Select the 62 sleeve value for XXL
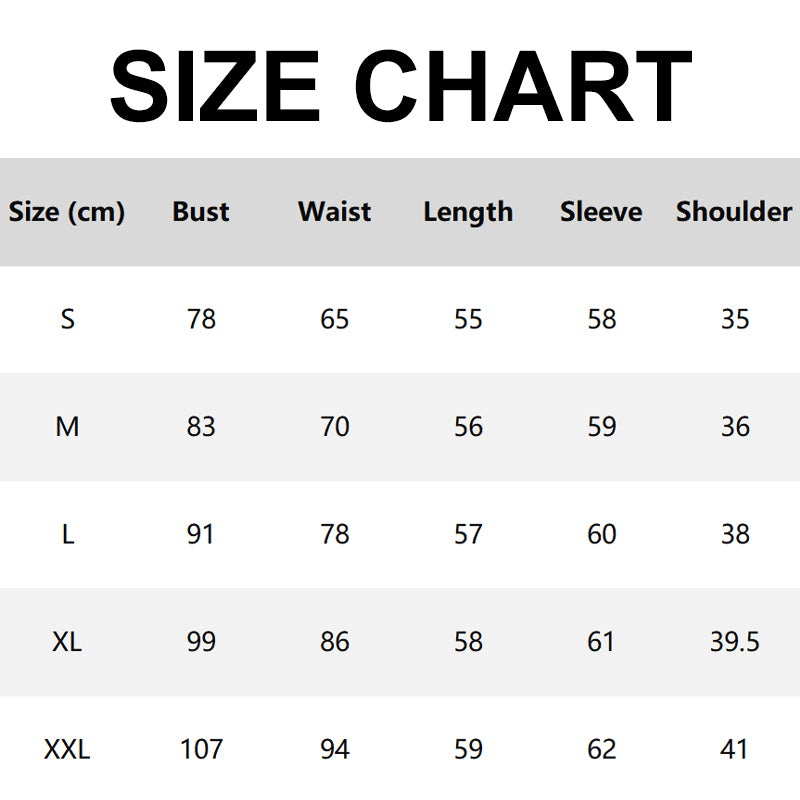The width and height of the screenshot is (800, 800). [602, 749]
